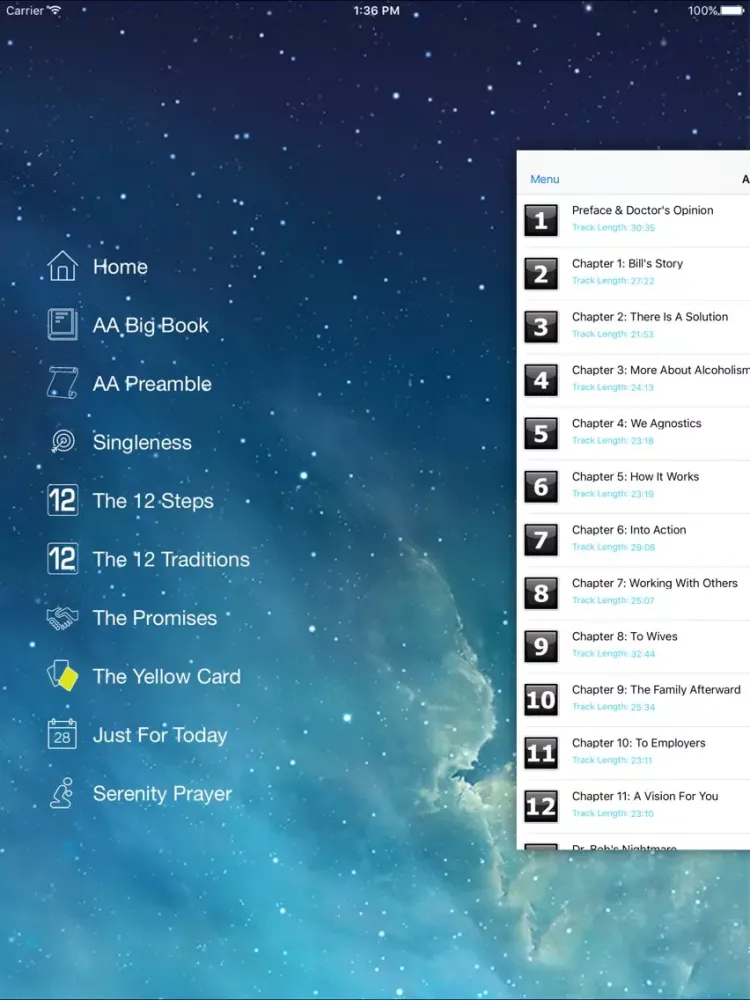
Task: Open the 12 Traditions number icon
Action: click(x=62, y=559)
